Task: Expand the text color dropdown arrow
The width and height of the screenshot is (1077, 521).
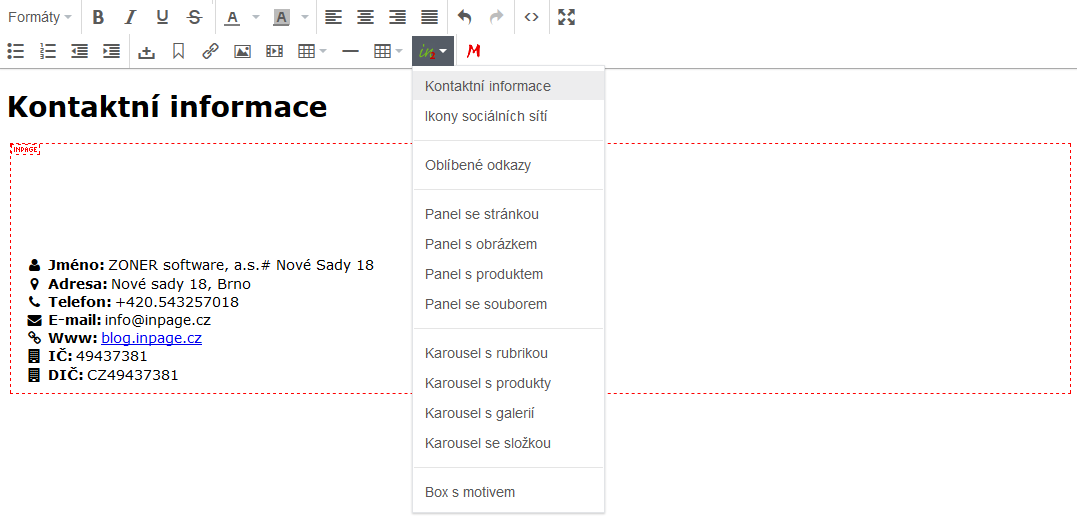Action: pyautogui.click(x=255, y=17)
